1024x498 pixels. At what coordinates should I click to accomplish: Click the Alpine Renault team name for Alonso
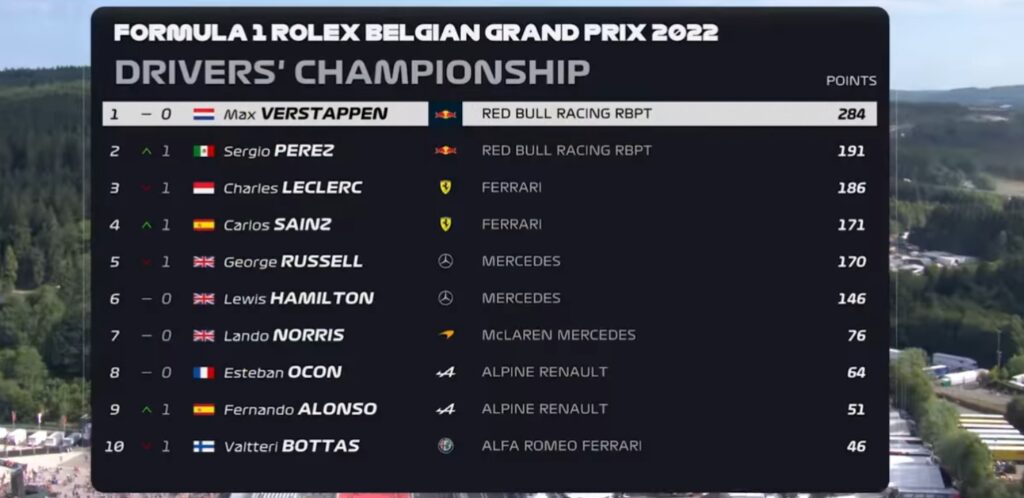pos(544,409)
